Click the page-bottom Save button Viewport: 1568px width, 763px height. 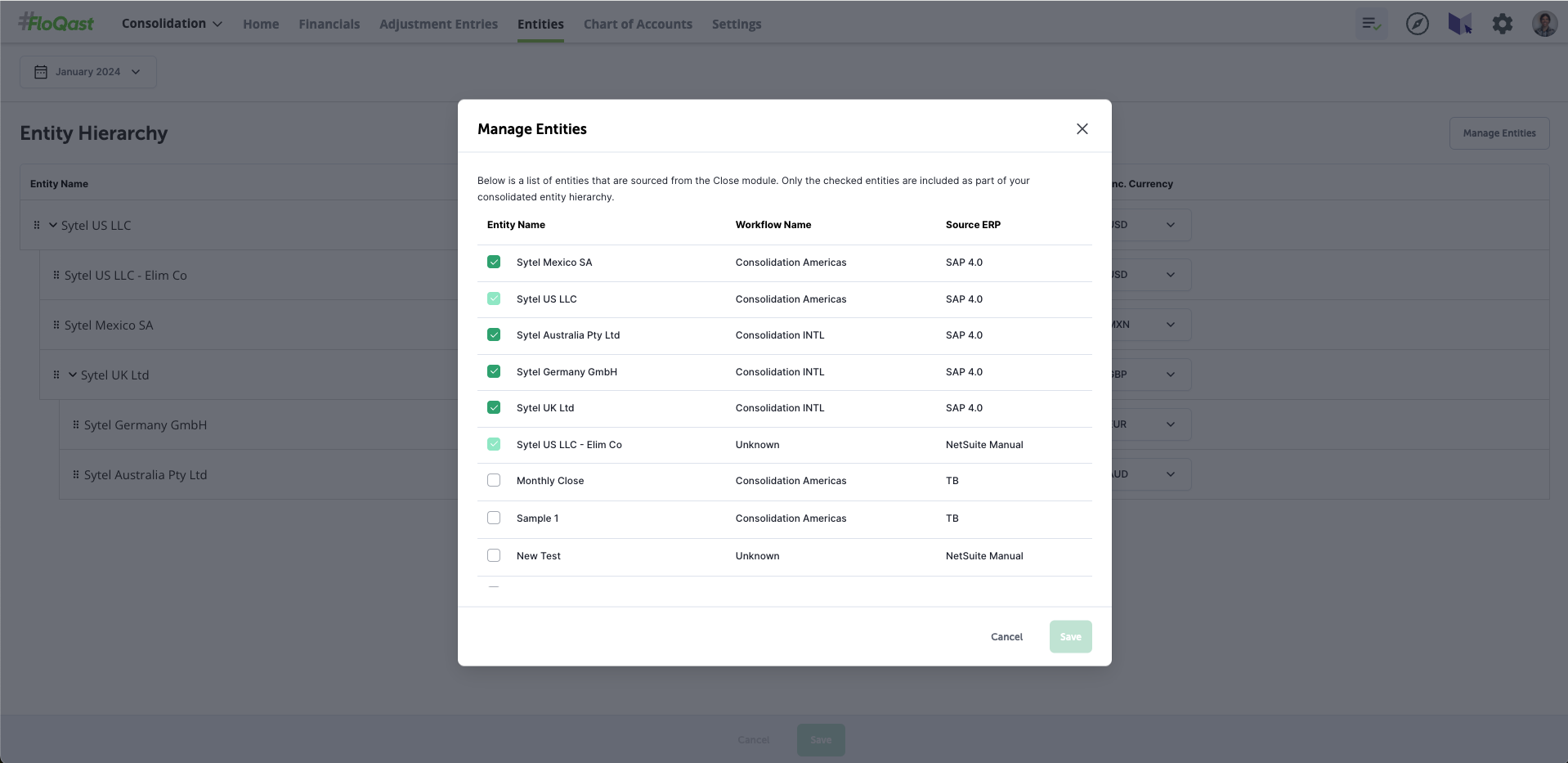[x=821, y=740]
